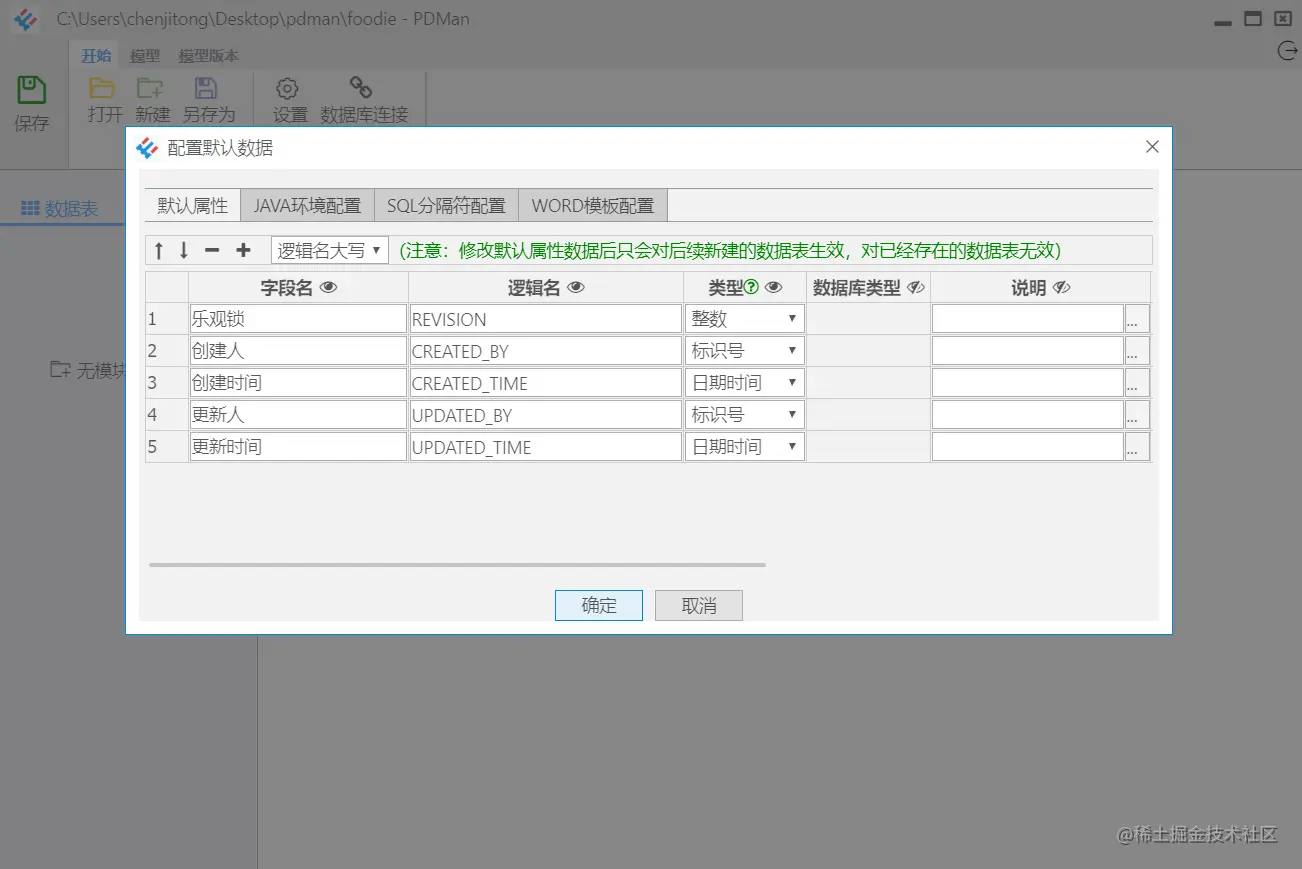Viewport: 1302px width, 869px height.
Task: Add a new field with the plus icon
Action: 243,250
